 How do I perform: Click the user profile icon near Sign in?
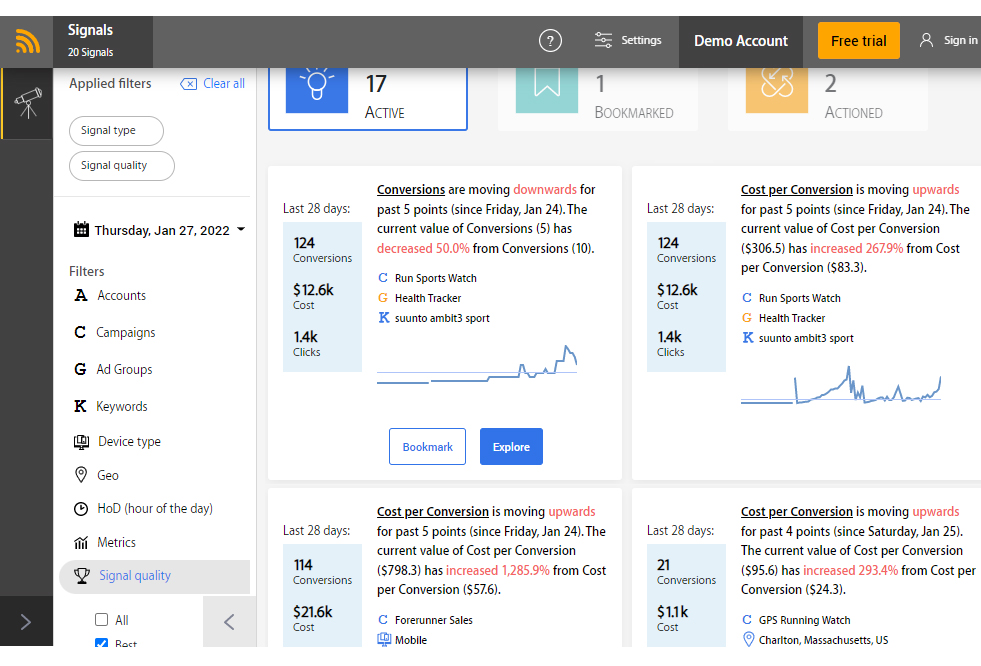(926, 40)
